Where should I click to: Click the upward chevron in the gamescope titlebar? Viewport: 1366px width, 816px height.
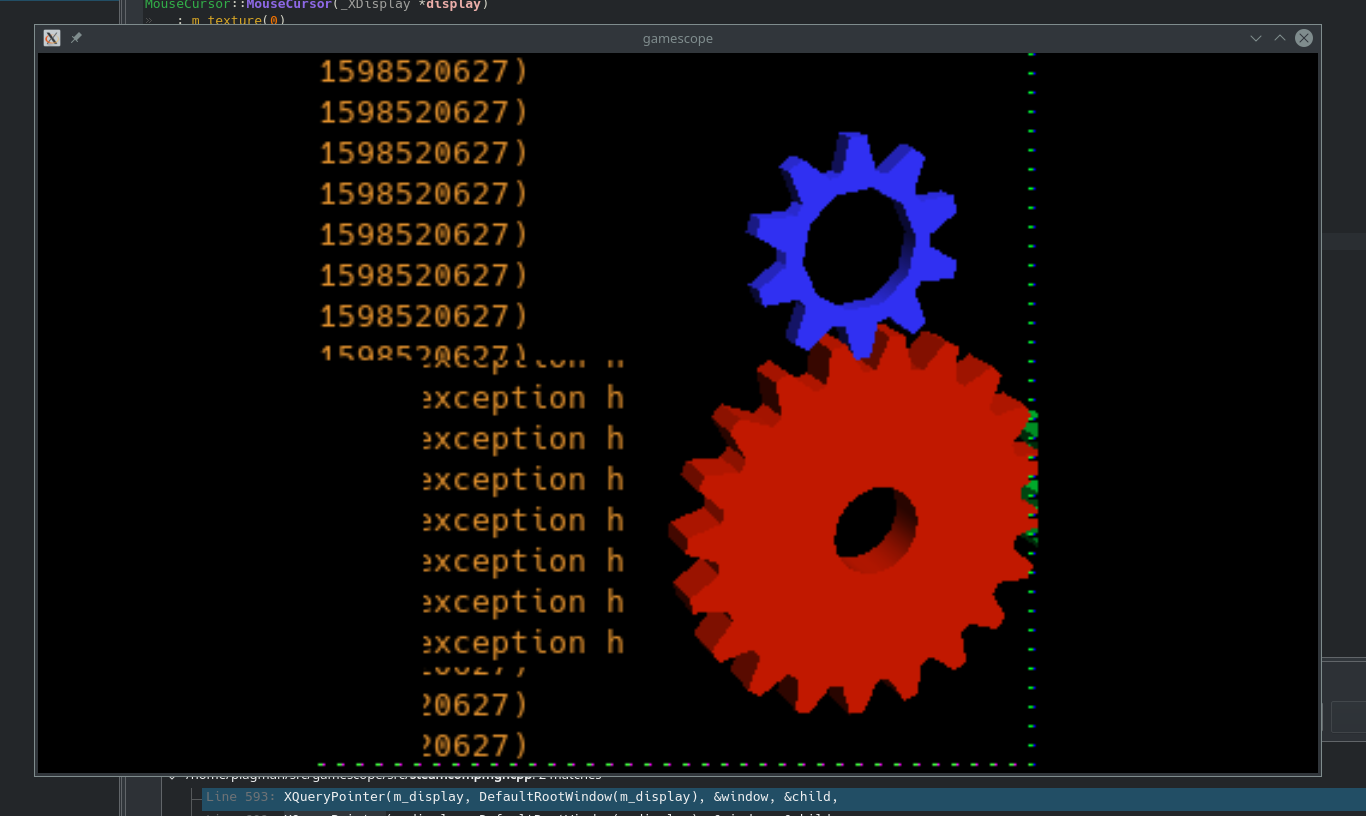pyautogui.click(x=1280, y=38)
